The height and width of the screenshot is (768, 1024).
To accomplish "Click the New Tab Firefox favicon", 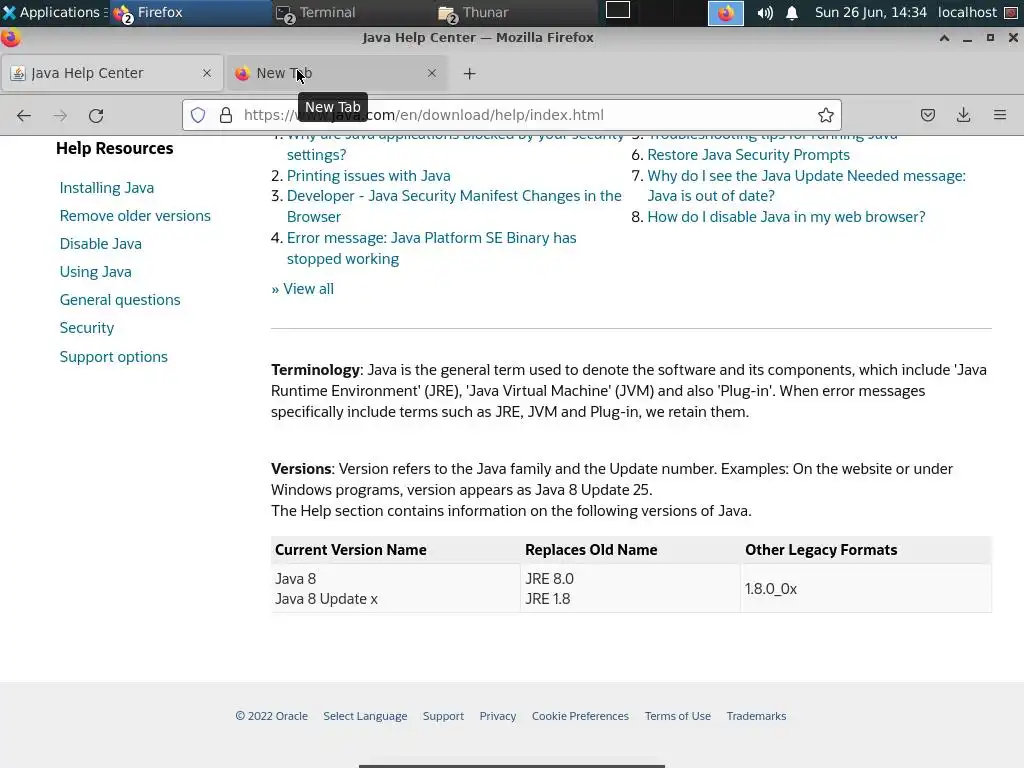I will [x=242, y=73].
